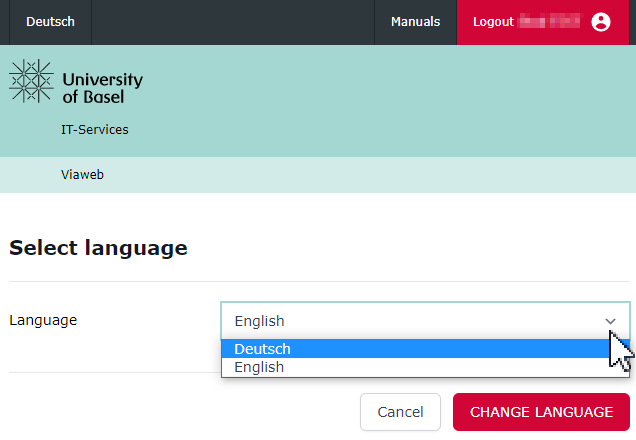636x440 pixels.
Task: Click the Language dropdown chevron arrow
Action: (x=610, y=321)
